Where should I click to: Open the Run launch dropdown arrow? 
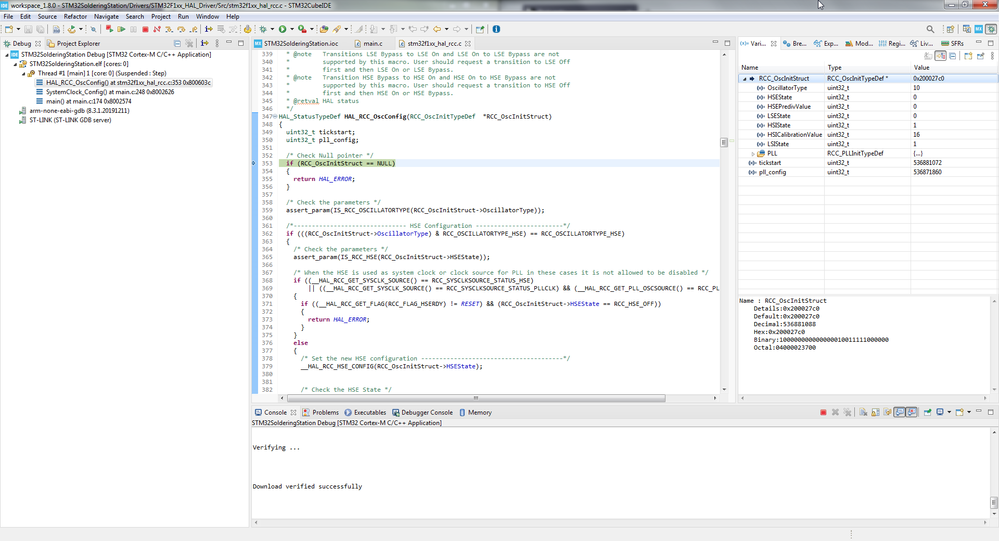point(292,29)
